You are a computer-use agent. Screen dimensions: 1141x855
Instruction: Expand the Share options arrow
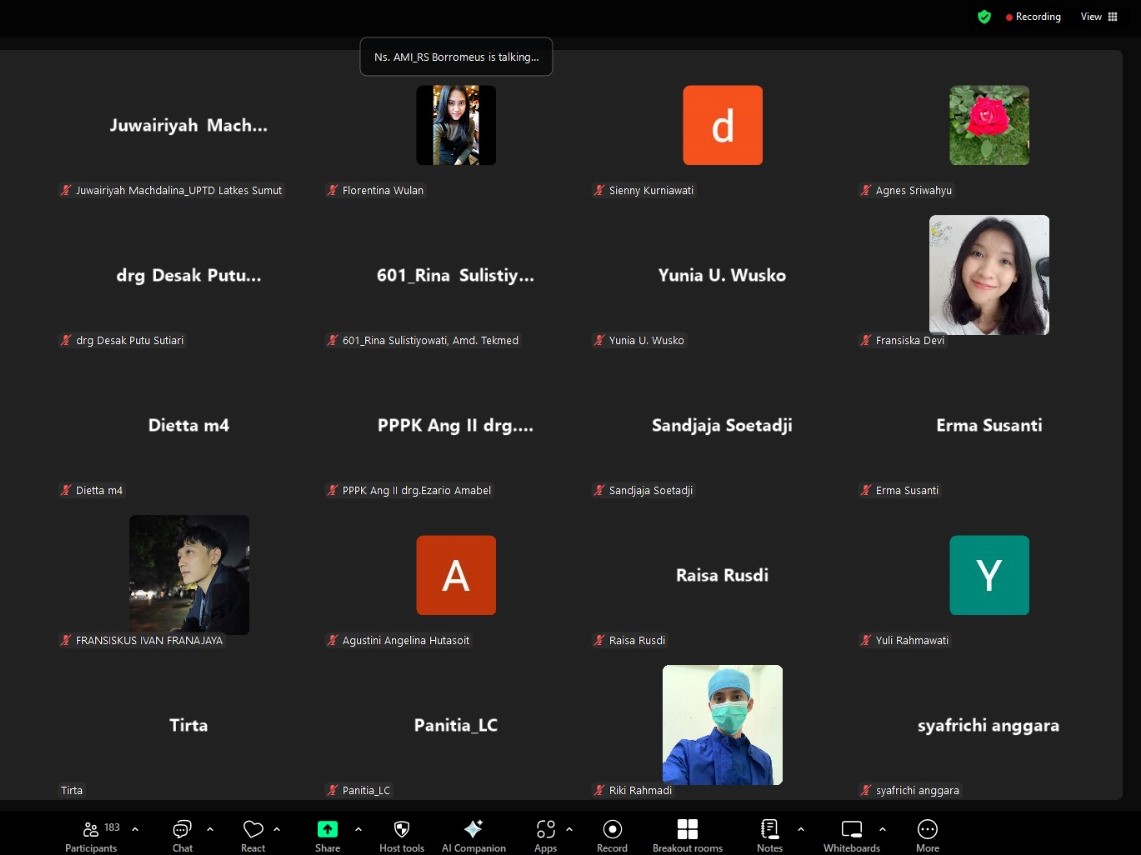point(358,829)
